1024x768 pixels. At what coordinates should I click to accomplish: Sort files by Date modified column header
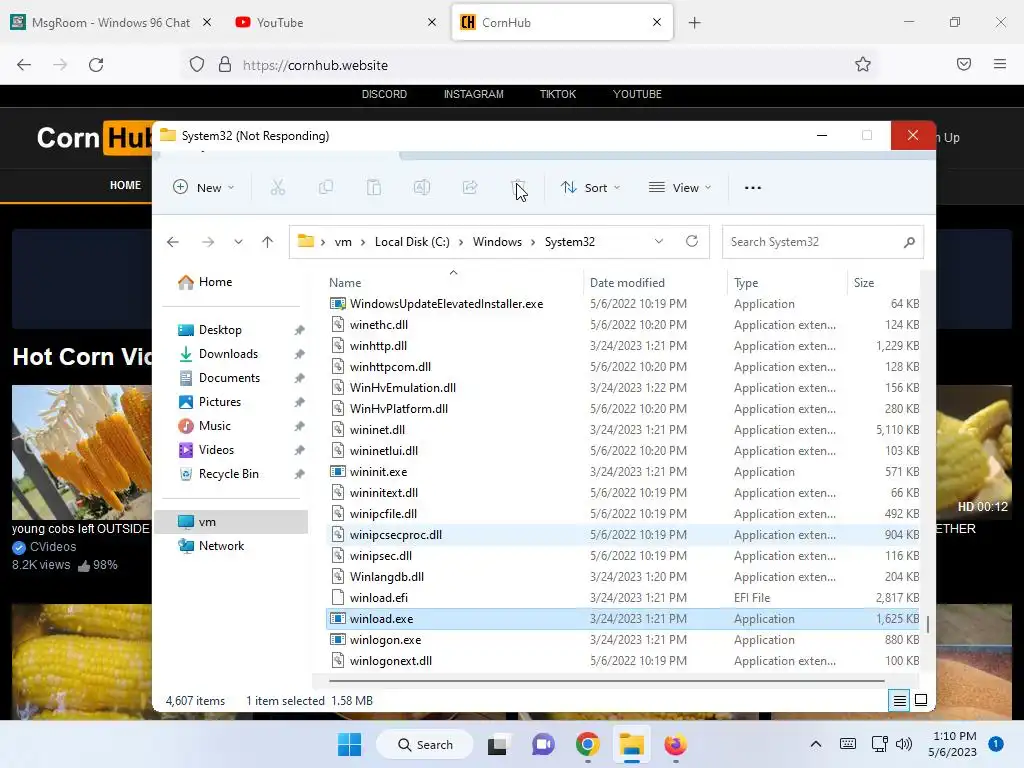click(x=627, y=283)
